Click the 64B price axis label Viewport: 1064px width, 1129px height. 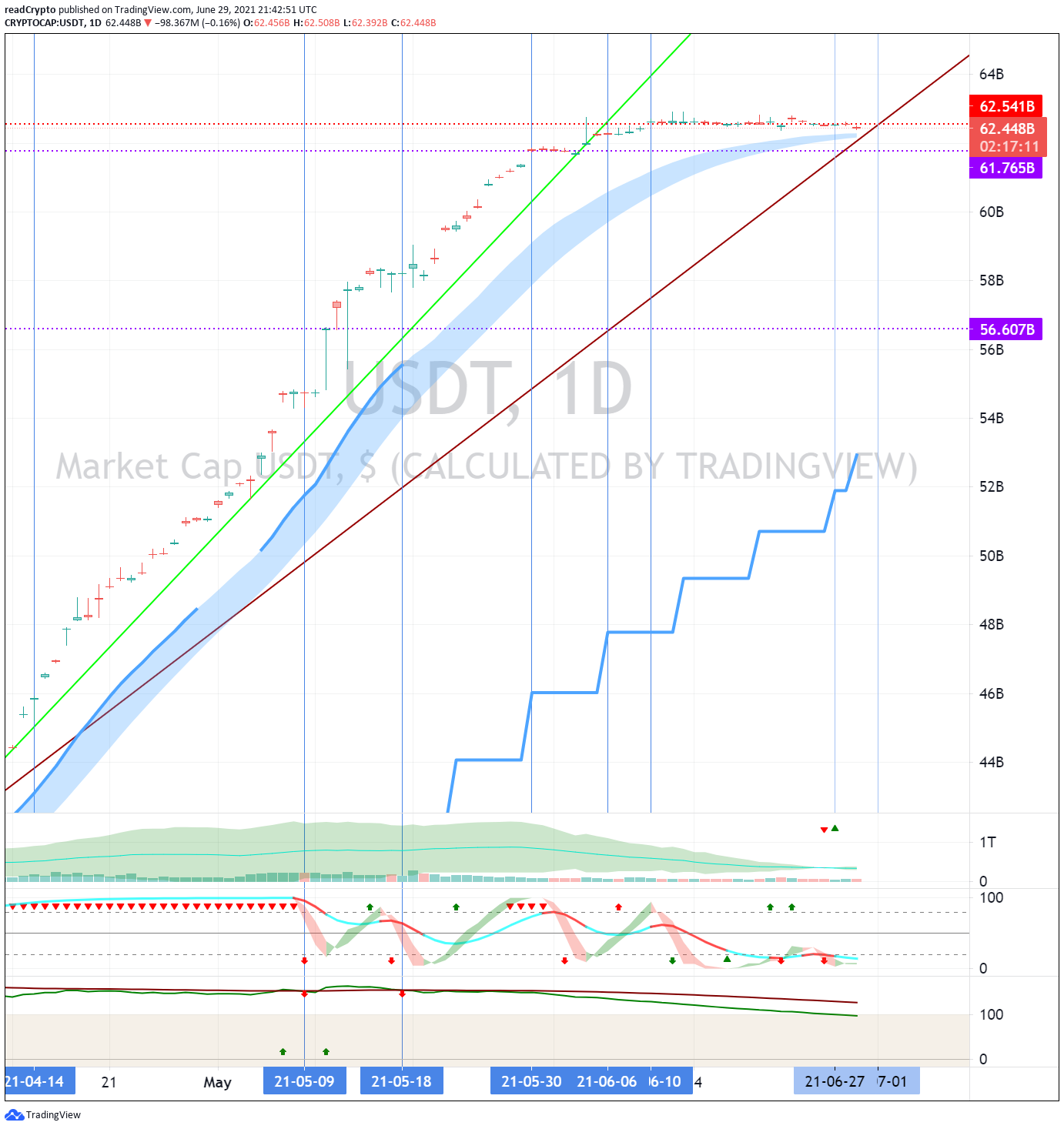pos(992,74)
